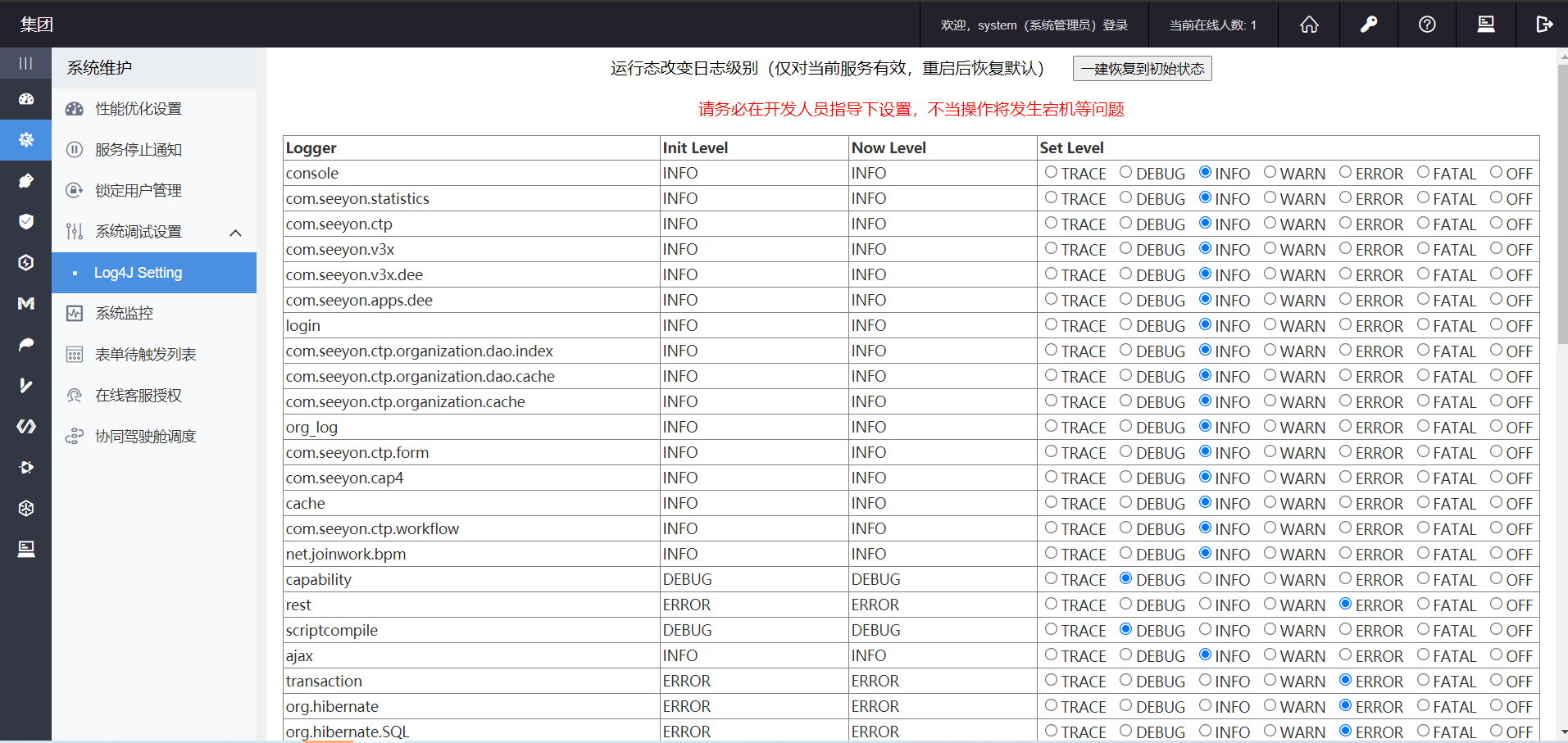This screenshot has height=743, width=1568.
Task: Open the 系统监控 menu item
Action: click(x=124, y=313)
